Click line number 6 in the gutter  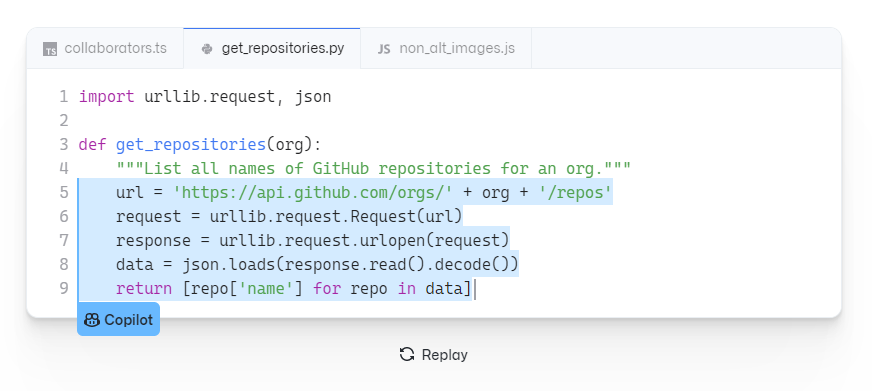64,216
